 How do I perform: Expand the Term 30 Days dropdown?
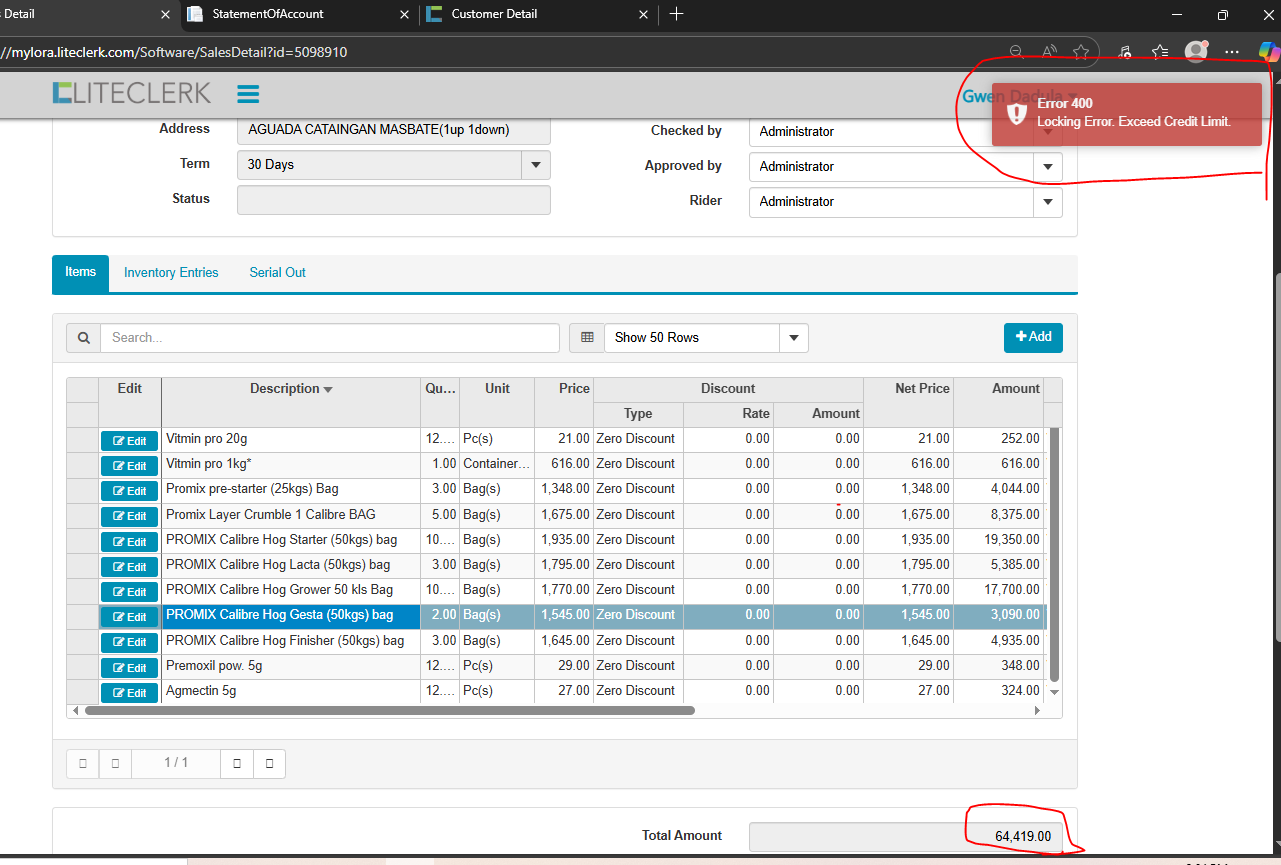pyautogui.click(x=535, y=165)
